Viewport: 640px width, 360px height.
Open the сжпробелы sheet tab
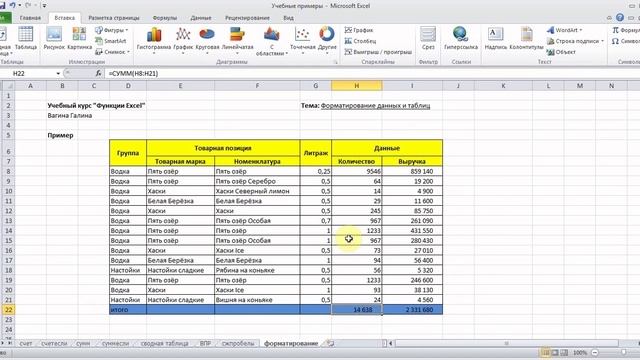[238, 344]
